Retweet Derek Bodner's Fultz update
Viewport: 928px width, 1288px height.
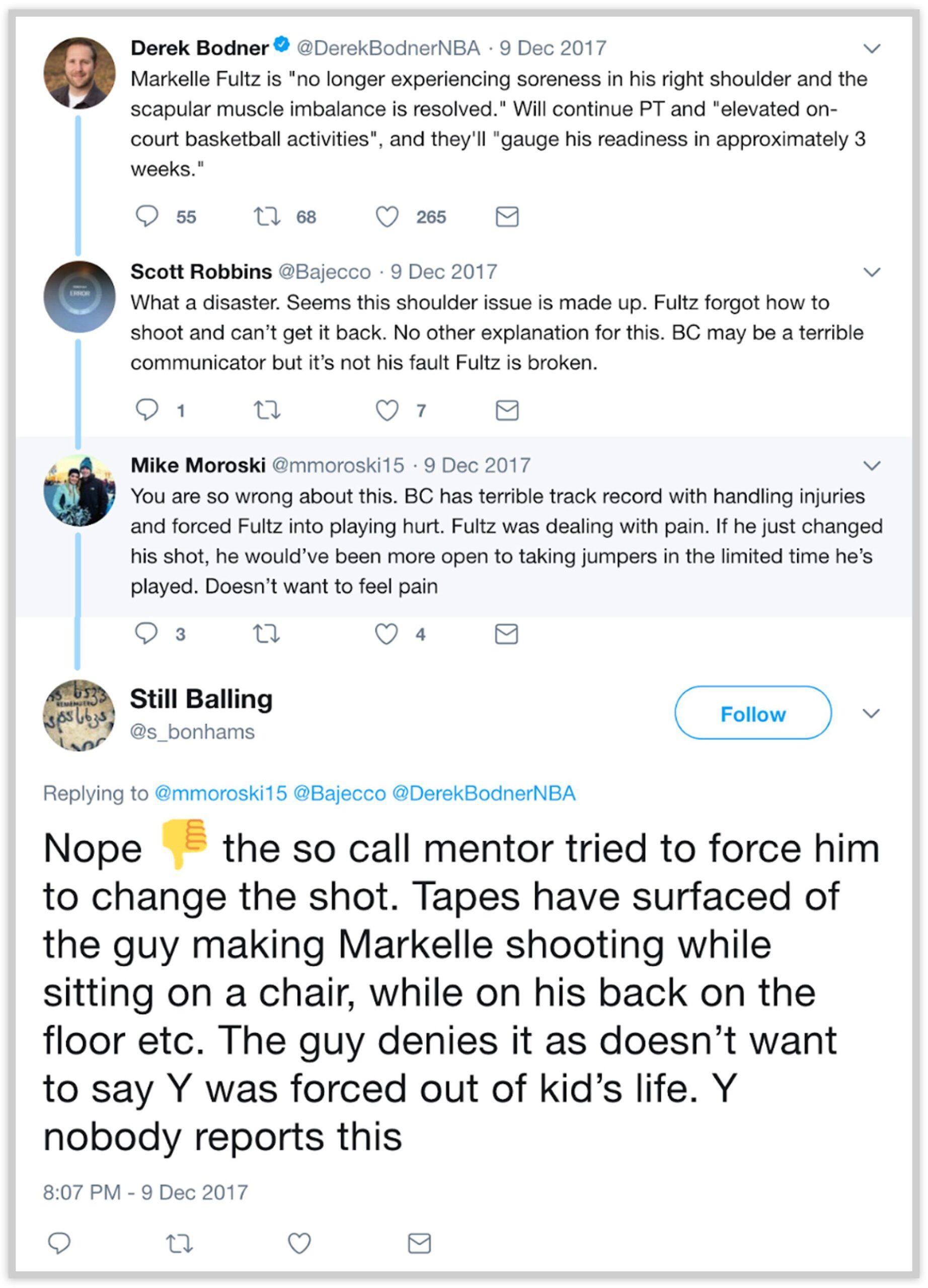266,216
